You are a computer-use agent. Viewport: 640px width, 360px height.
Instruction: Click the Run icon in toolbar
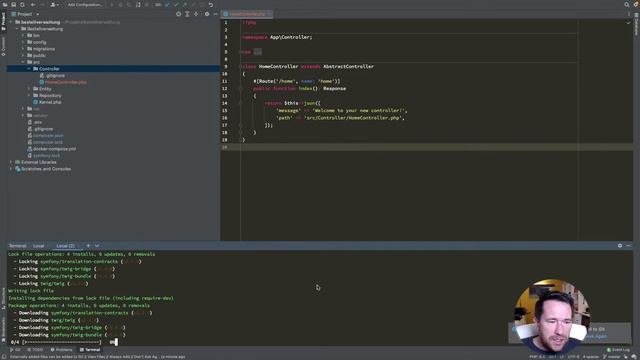[112, 4]
